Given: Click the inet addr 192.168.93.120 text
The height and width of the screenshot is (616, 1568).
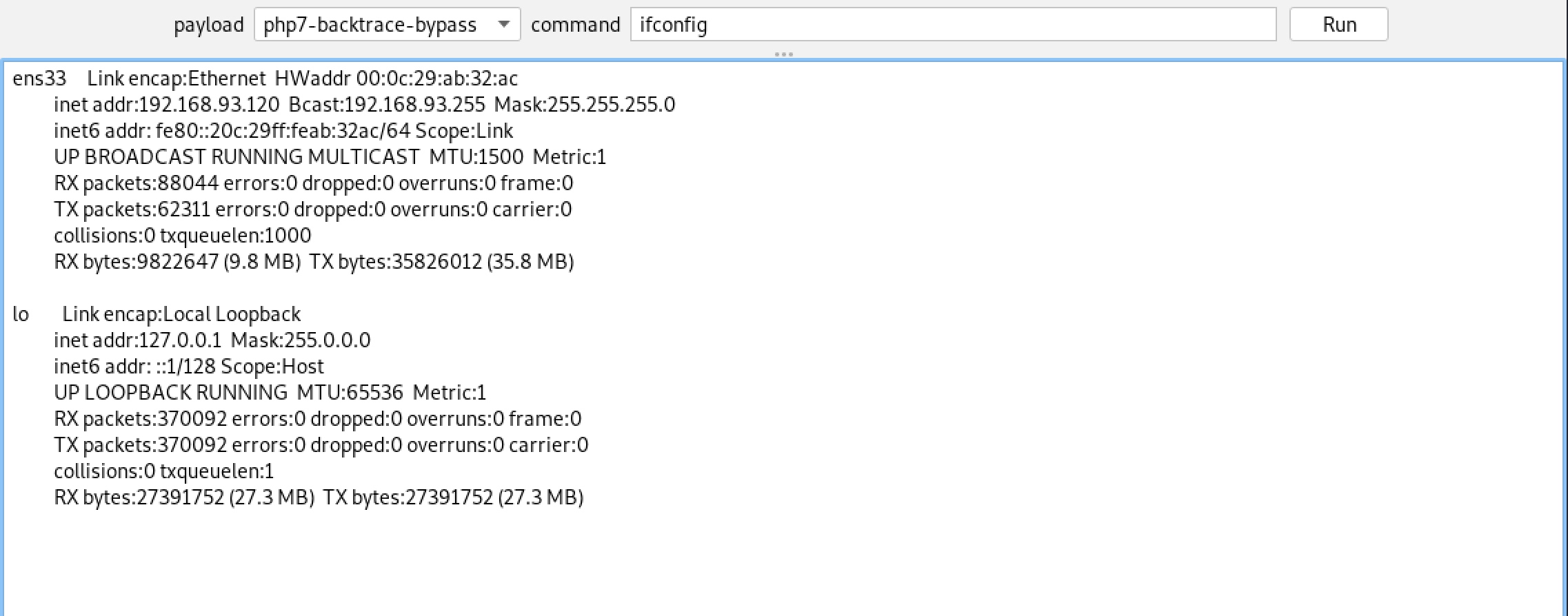Looking at the screenshot, I should click(167, 105).
